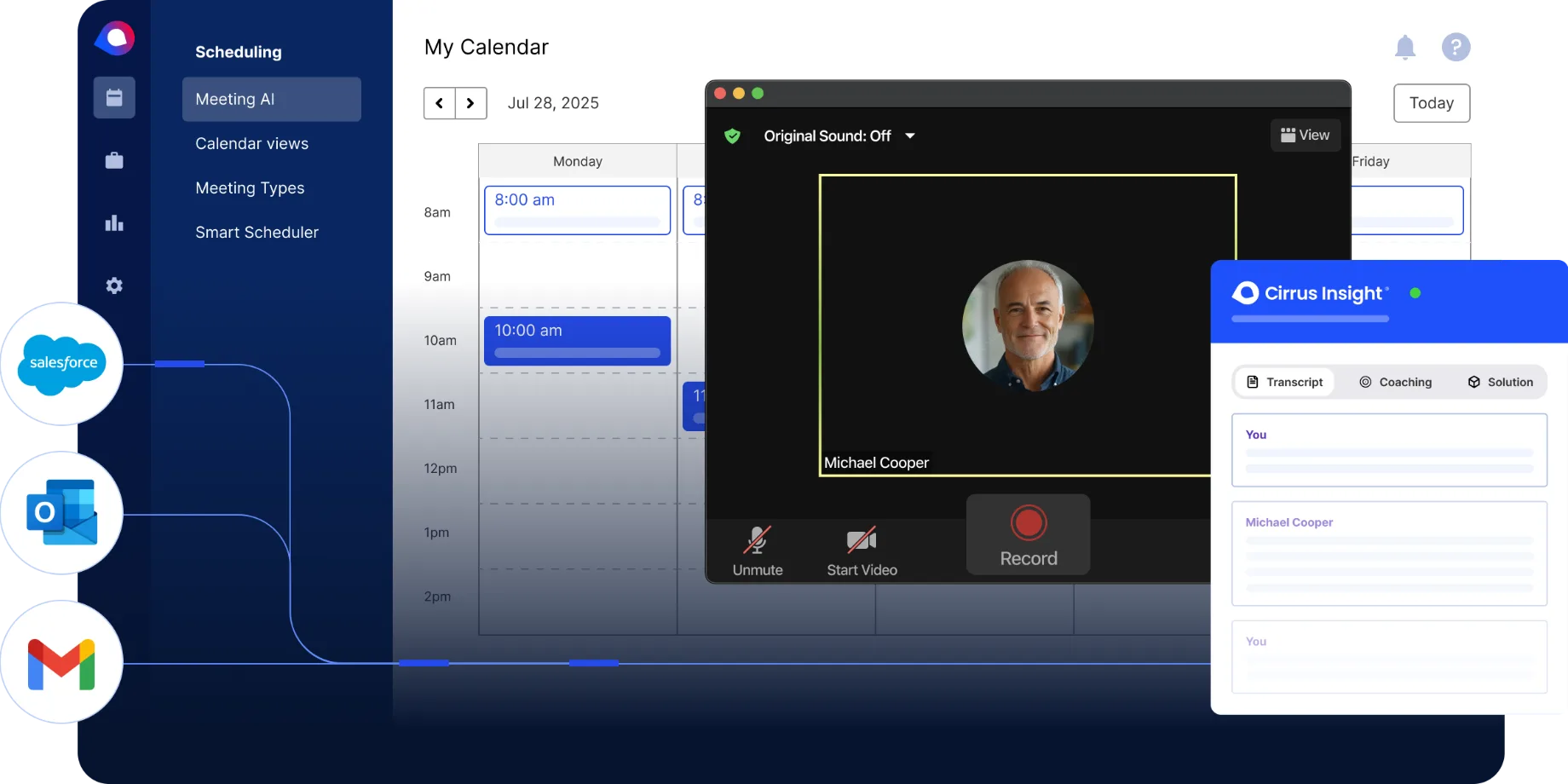Open the Friday 8am calendar event
Image resolution: width=1568 pixels, height=784 pixels.
(x=1407, y=210)
